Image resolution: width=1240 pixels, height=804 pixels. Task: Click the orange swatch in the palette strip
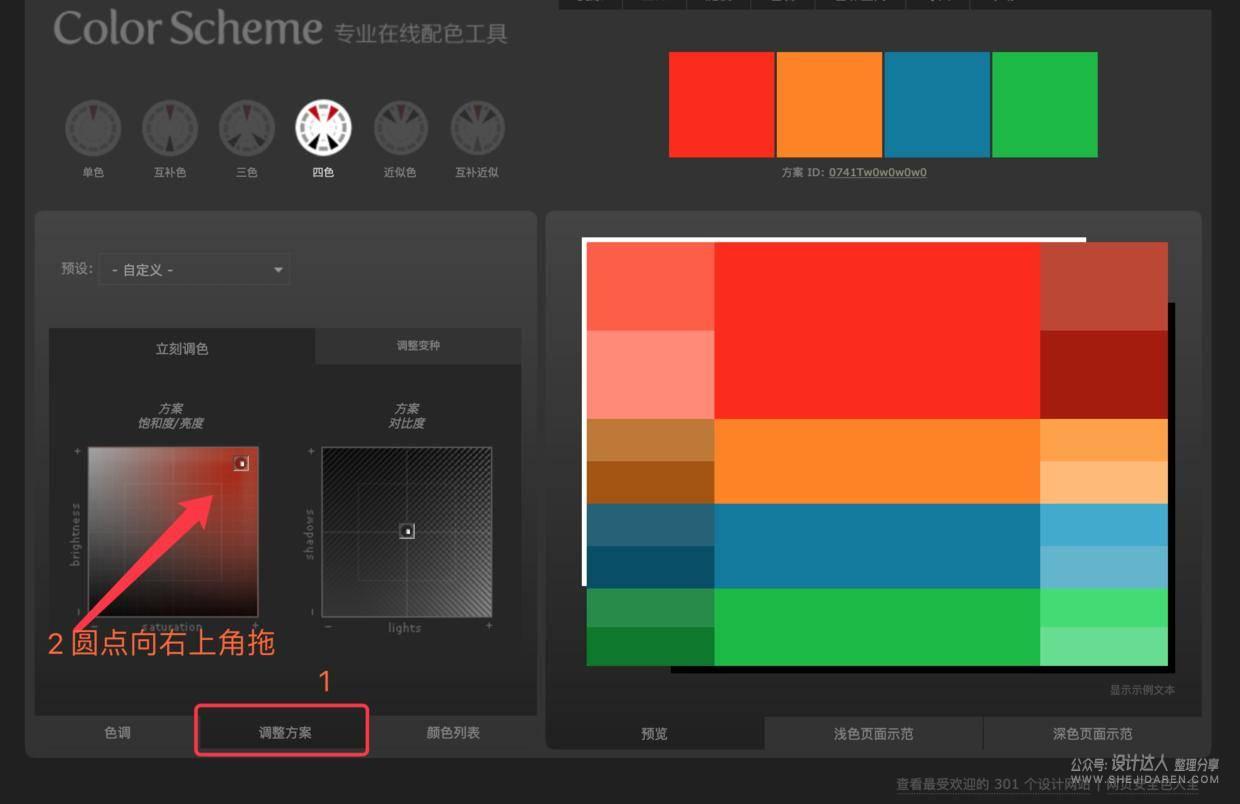click(828, 104)
